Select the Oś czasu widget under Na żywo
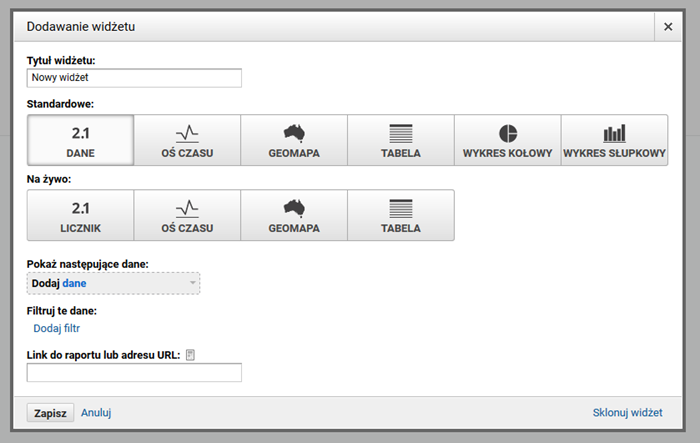This screenshot has height=443, width=700. [x=187, y=216]
